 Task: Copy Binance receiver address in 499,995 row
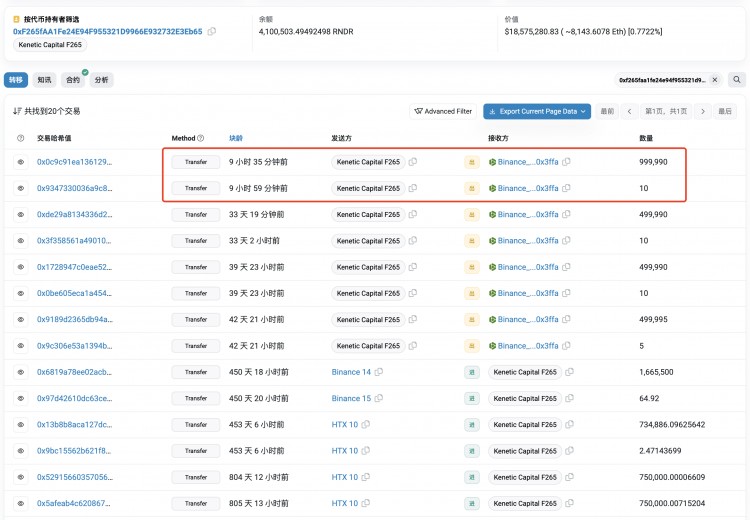click(566, 319)
